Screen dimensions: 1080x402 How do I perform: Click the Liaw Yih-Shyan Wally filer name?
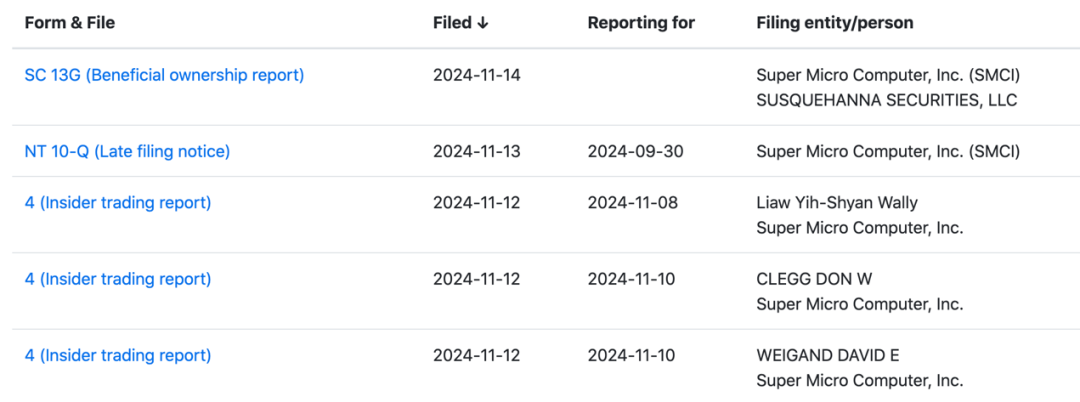coord(837,203)
